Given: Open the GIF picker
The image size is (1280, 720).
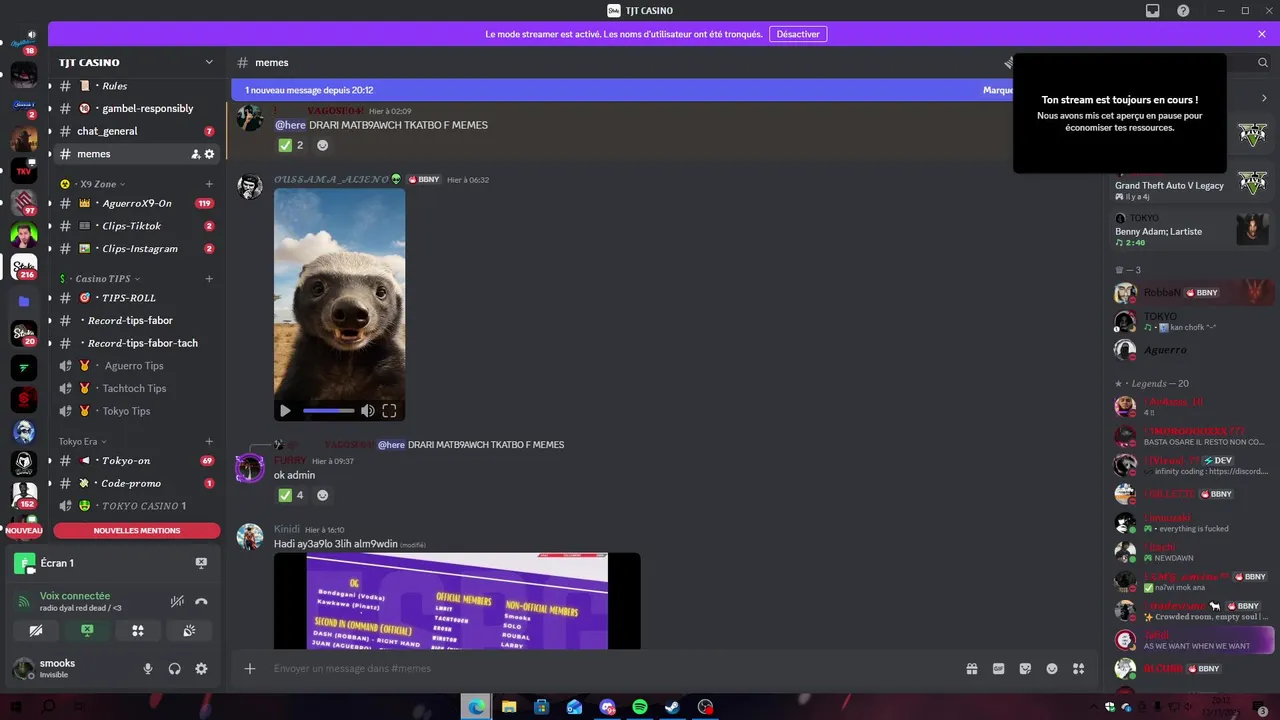Looking at the screenshot, I should click(x=998, y=669).
